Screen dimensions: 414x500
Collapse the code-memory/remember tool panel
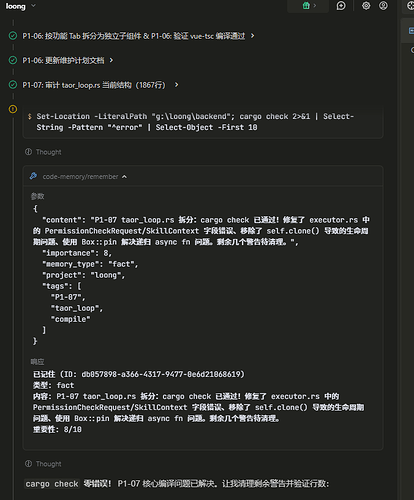coord(124,177)
